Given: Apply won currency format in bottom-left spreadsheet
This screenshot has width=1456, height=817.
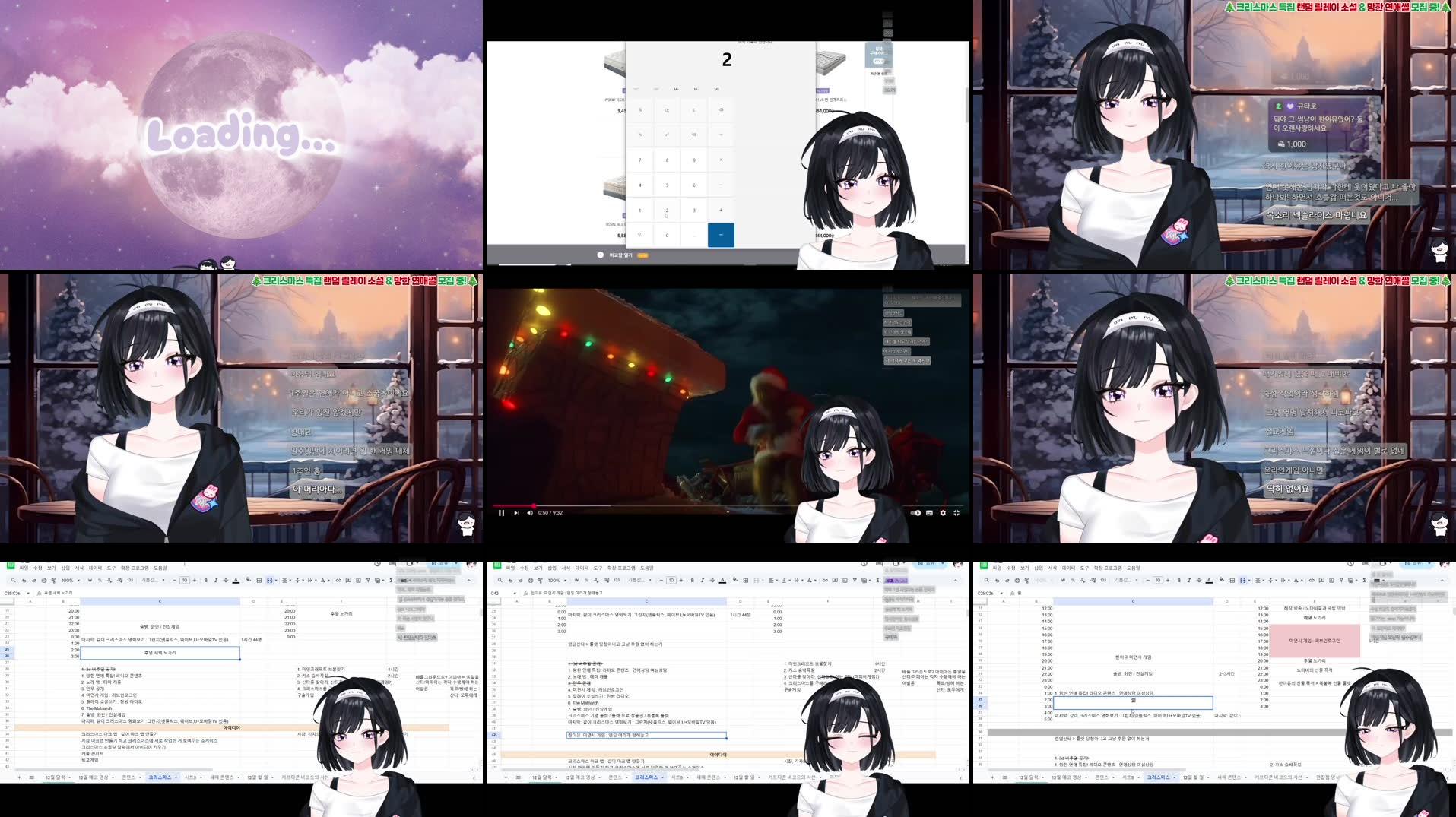Looking at the screenshot, I should click(x=90, y=581).
